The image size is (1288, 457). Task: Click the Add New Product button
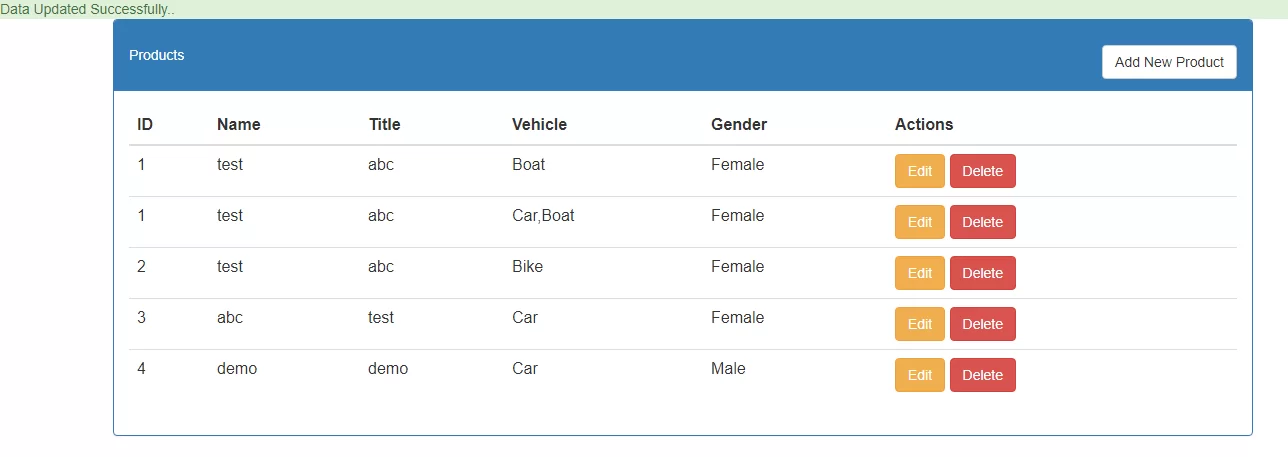(1169, 62)
